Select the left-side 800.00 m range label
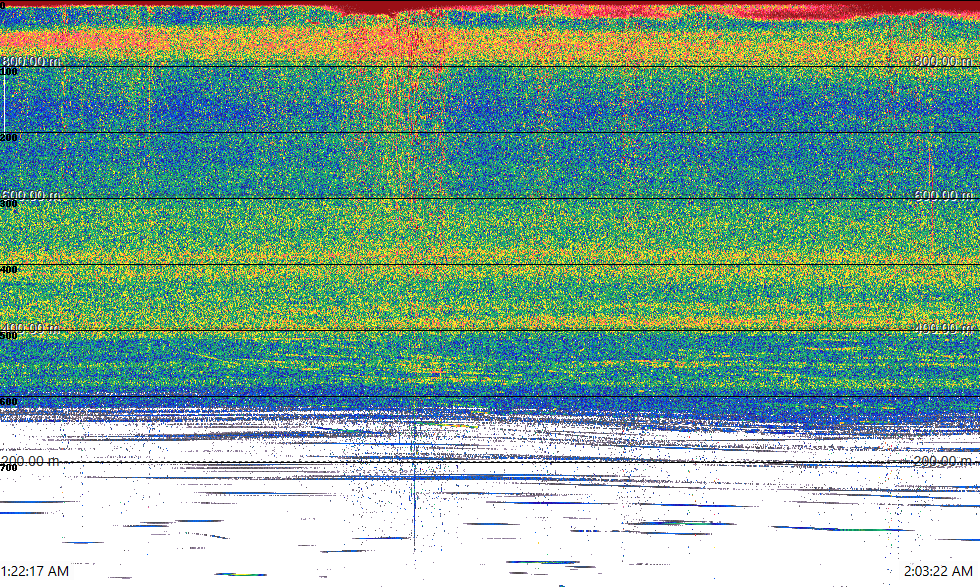The image size is (980, 588). point(31,61)
